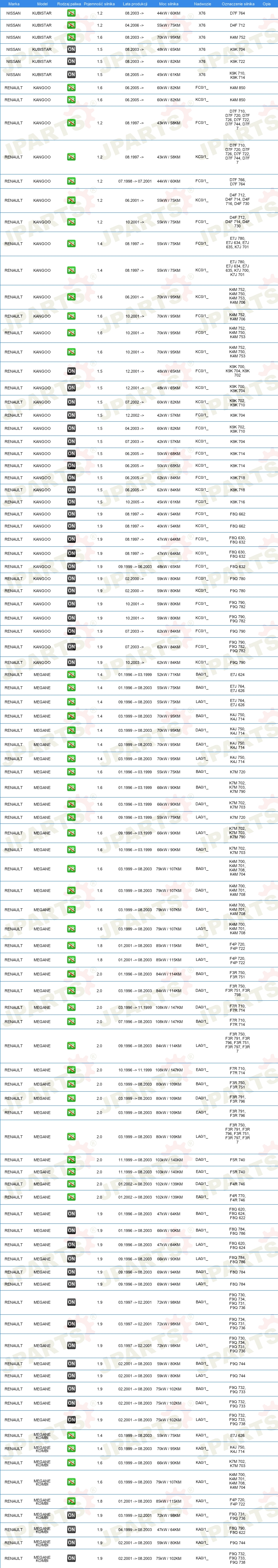Click petrol icon in Megane Kombi 70kW / 95KM row

[x=71, y=1449]
